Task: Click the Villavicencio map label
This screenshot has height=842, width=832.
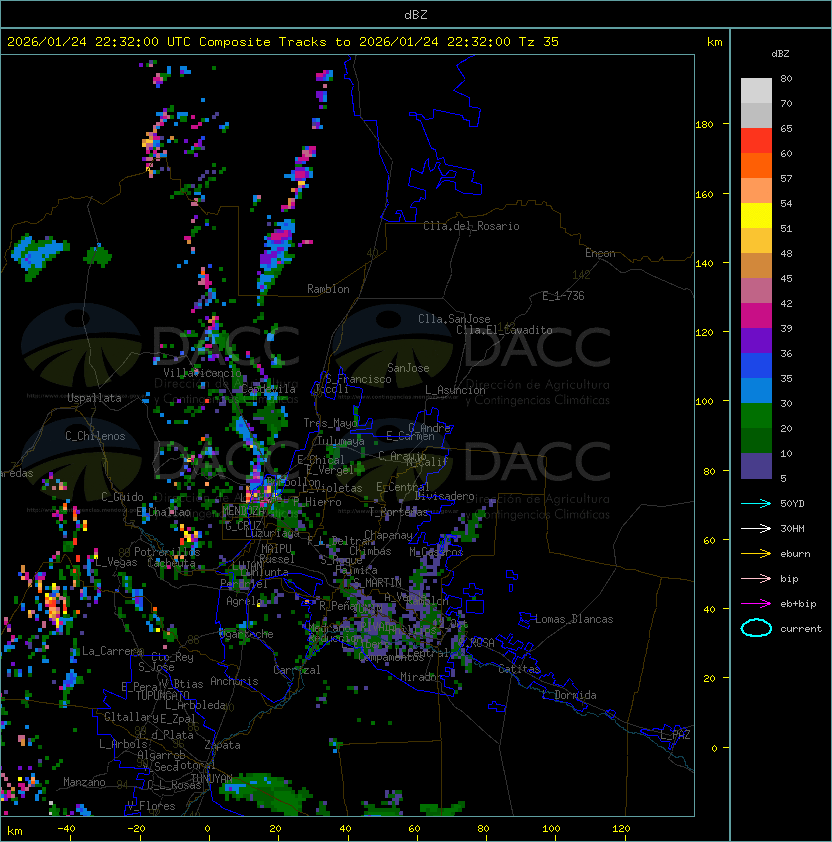Action: (202, 373)
